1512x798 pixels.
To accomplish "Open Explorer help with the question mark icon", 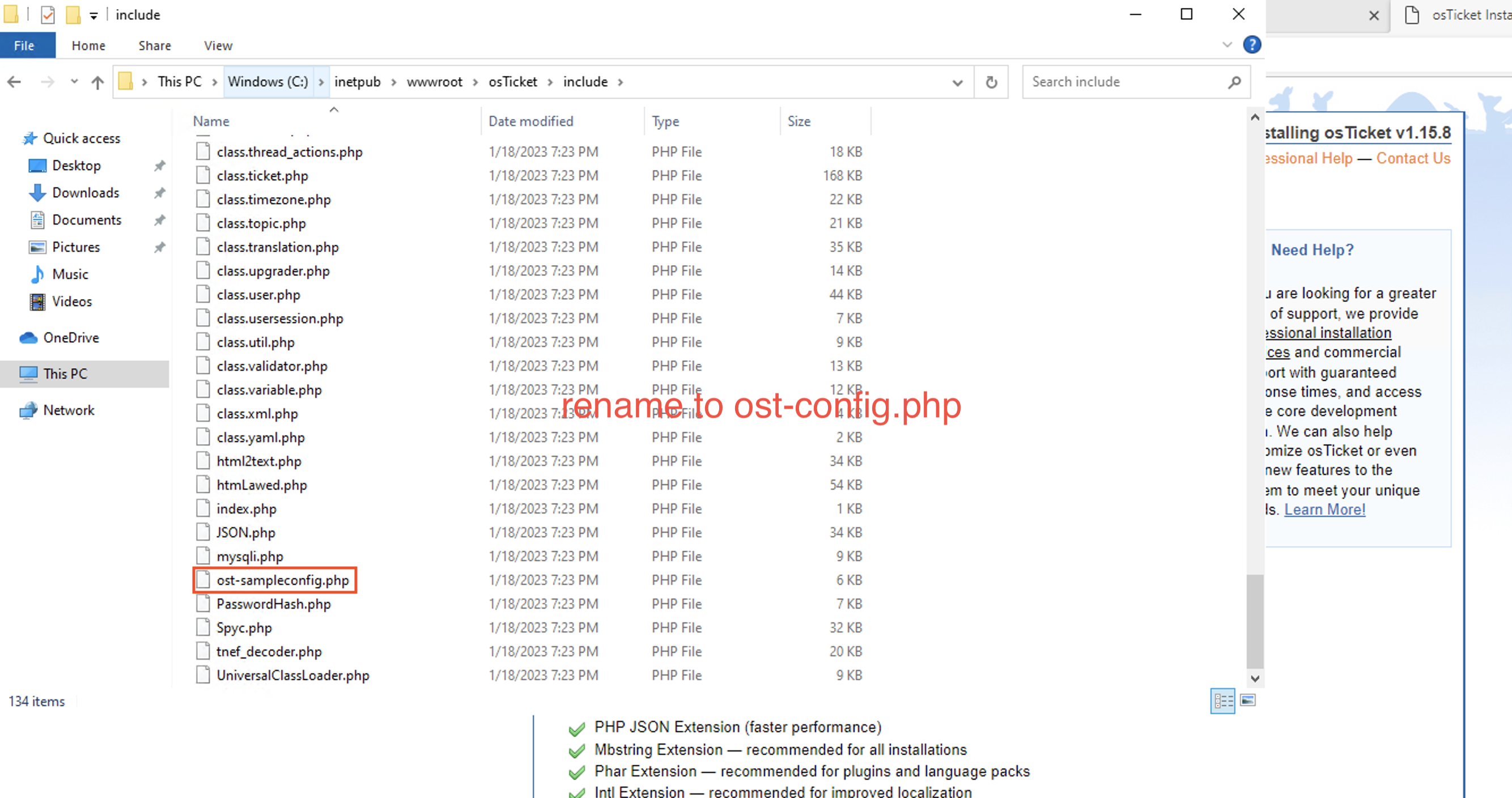I will click(x=1252, y=45).
